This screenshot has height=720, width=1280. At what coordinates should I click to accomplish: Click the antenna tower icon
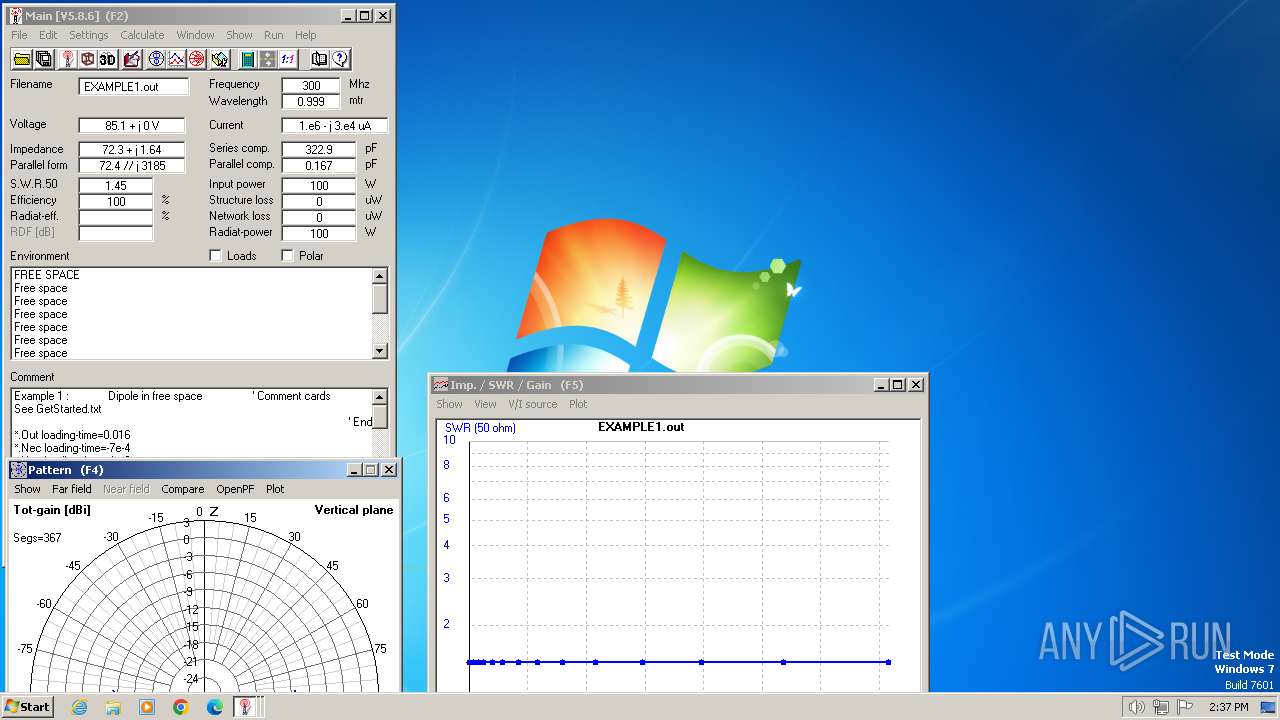pyautogui.click(x=68, y=59)
